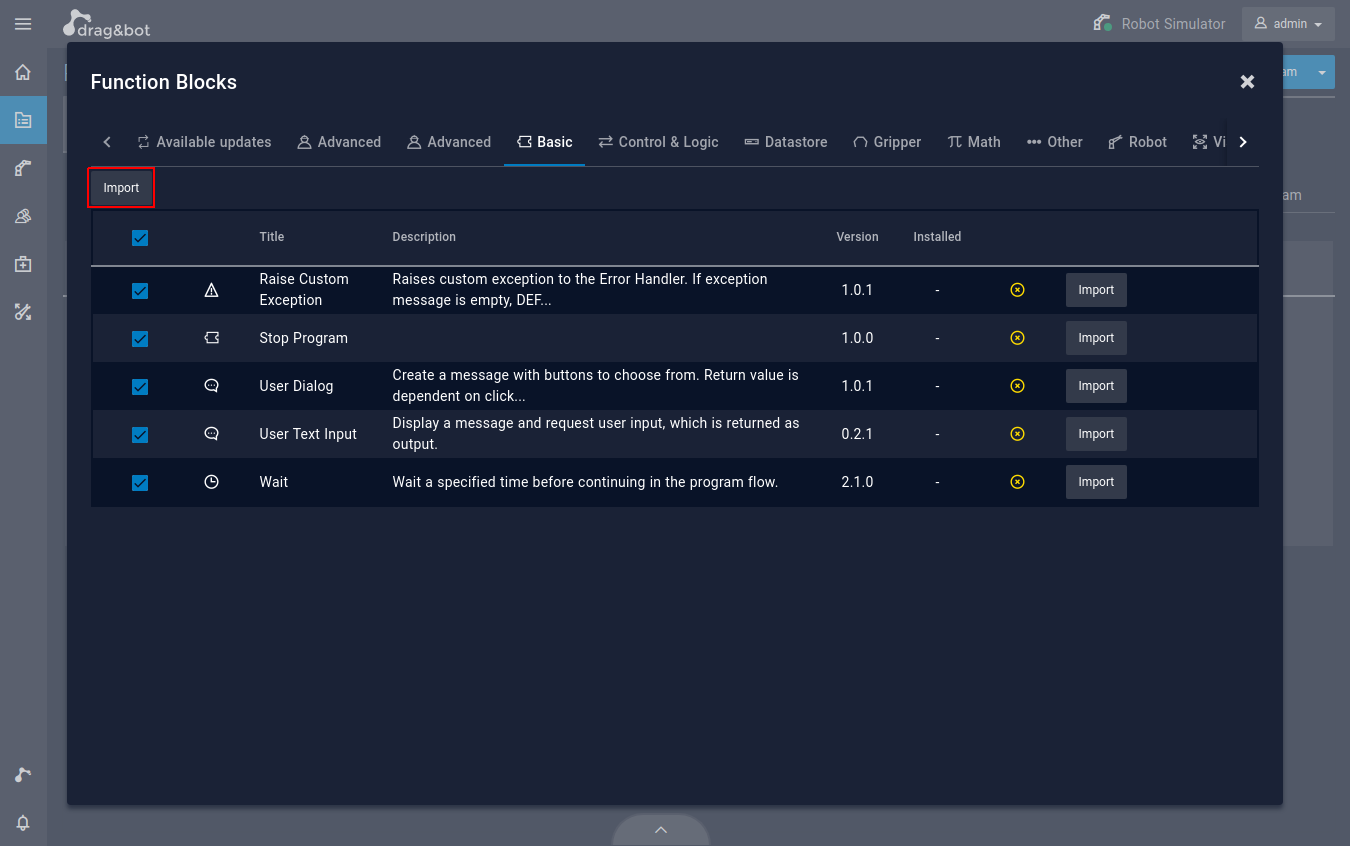Uncheck the Wait checkbox
The height and width of the screenshot is (846, 1350).
click(140, 483)
